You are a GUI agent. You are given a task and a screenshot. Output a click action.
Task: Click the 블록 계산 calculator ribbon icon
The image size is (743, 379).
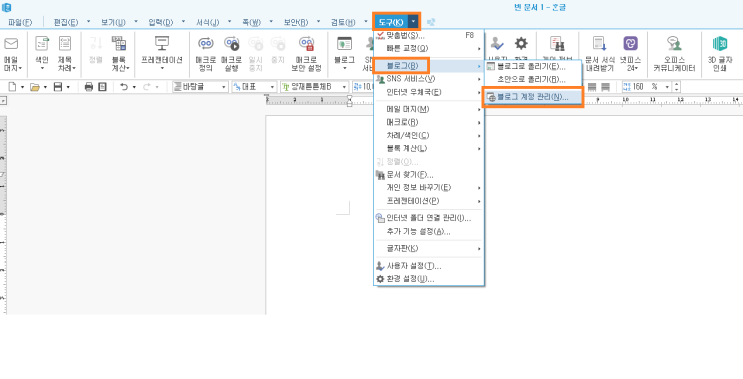coord(119,44)
